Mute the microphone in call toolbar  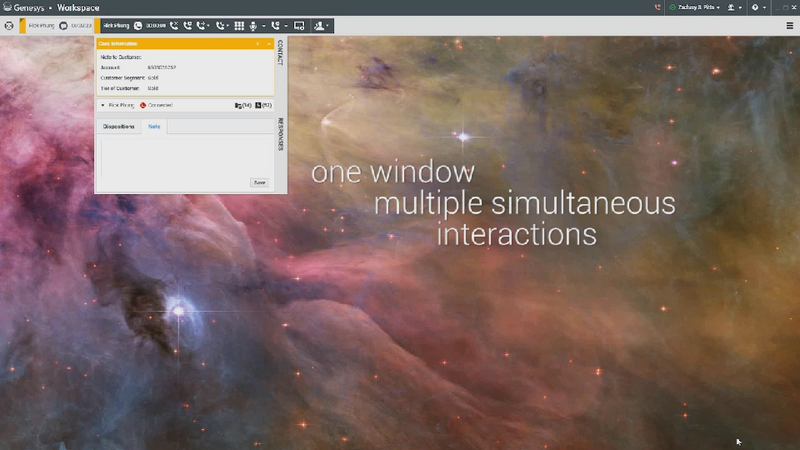point(254,26)
